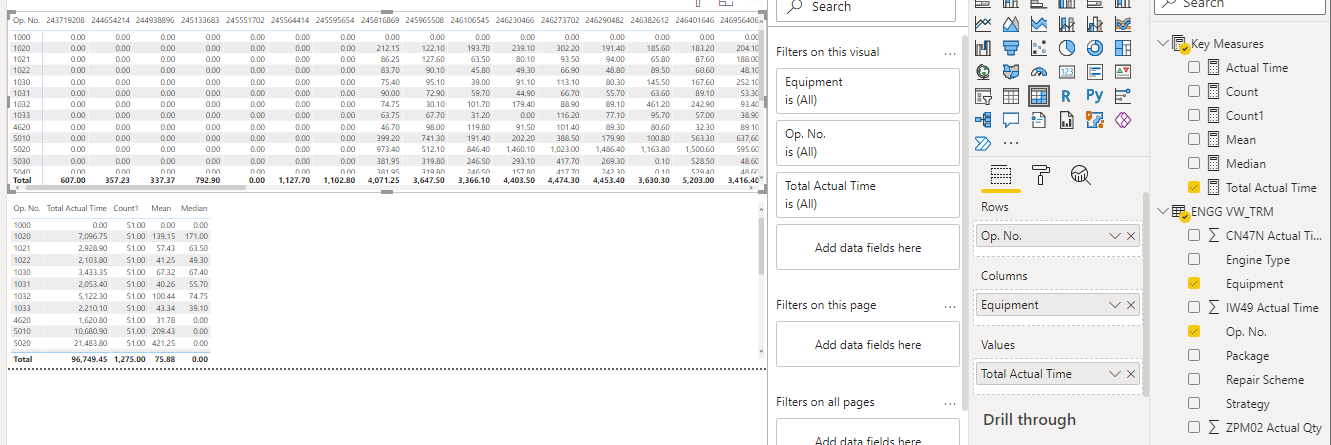Select the Decomposition tree visualization
Screen dimensions: 1331x445
pos(983,119)
